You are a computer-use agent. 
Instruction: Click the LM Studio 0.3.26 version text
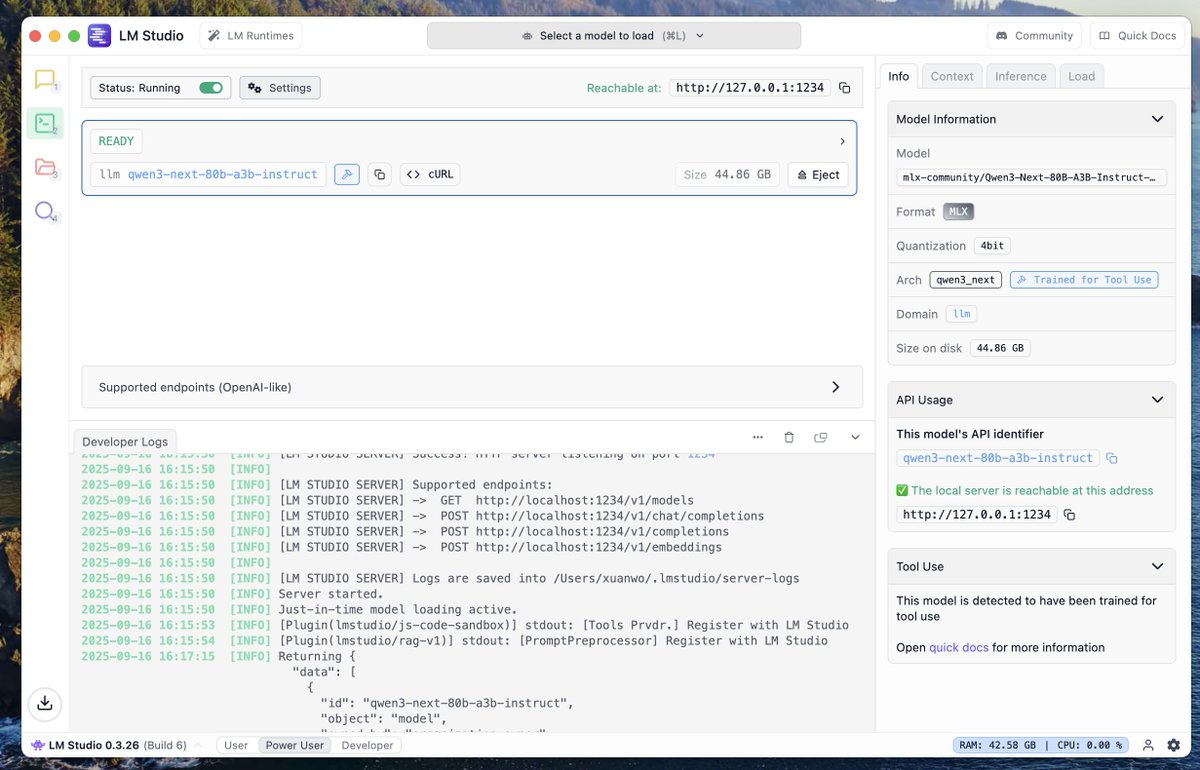click(x=96, y=745)
